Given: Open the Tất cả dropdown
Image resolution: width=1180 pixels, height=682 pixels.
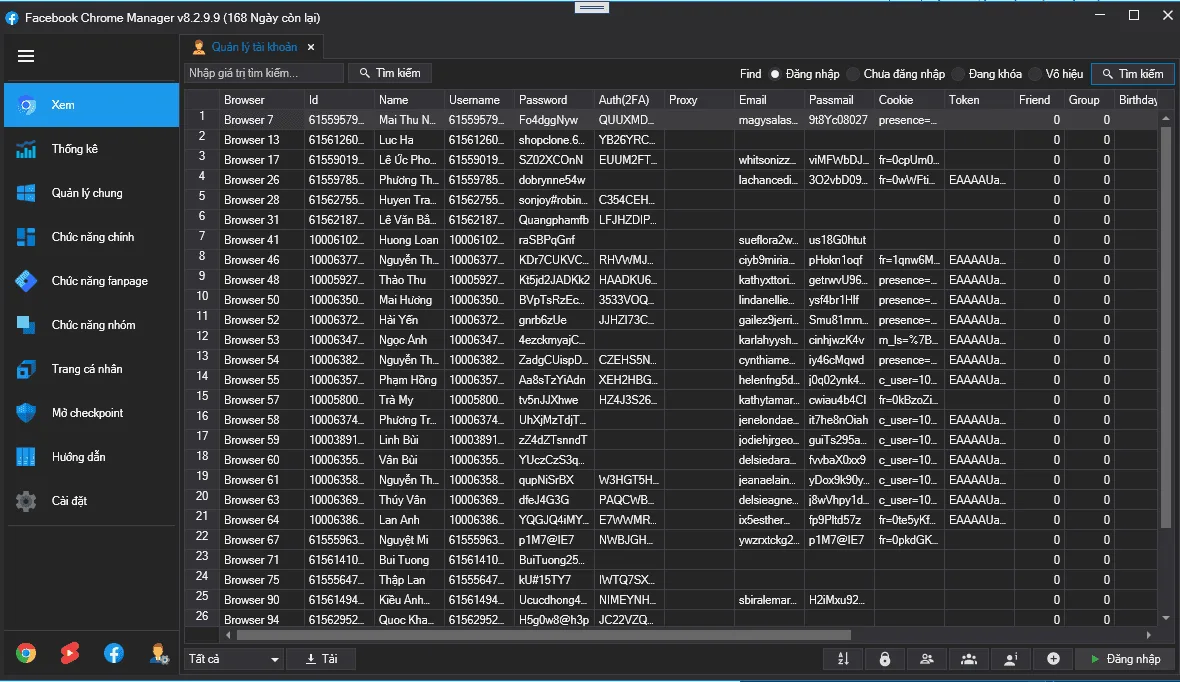Looking at the screenshot, I should tap(234, 659).
